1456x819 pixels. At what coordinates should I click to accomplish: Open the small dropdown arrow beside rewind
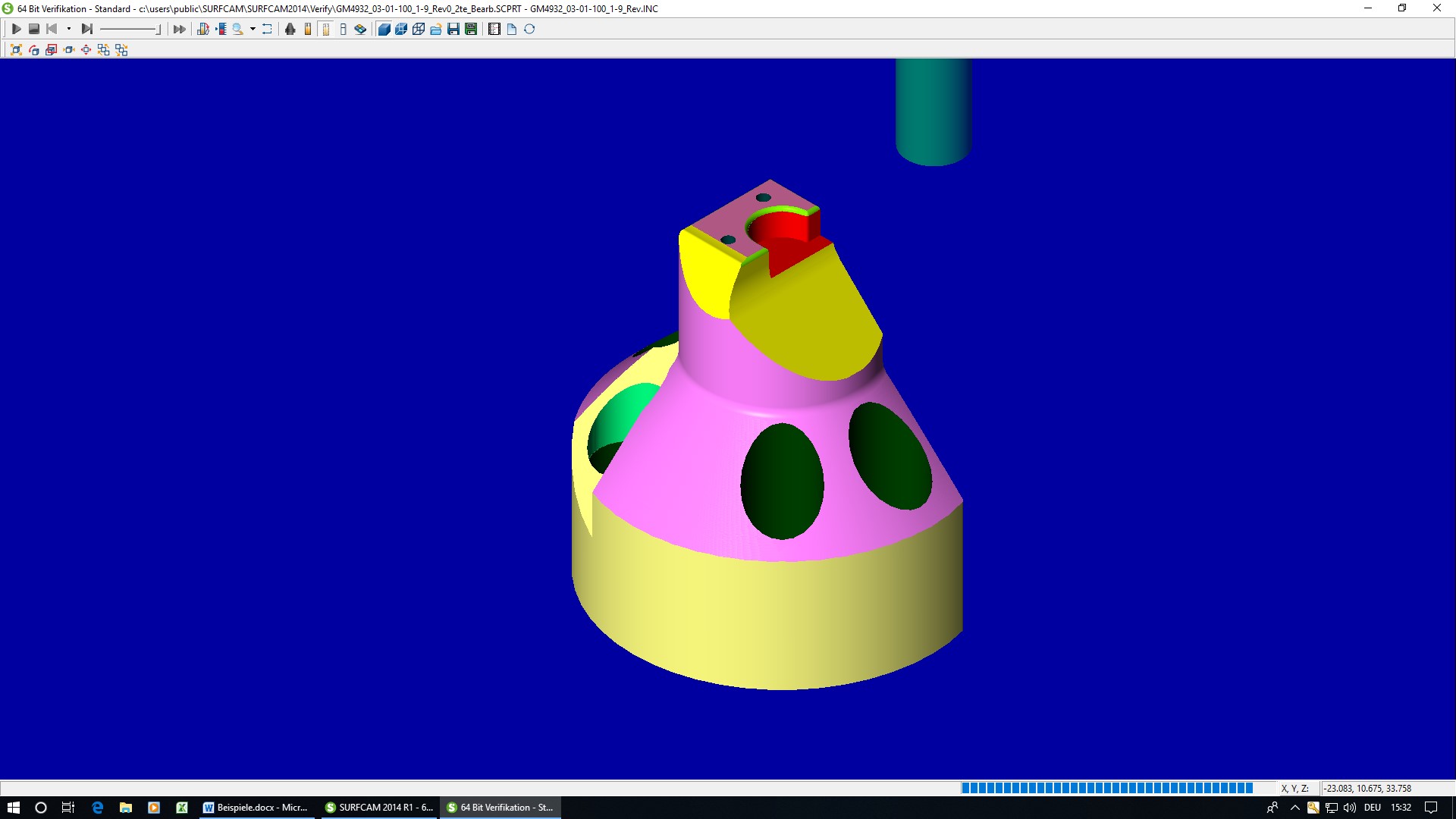(68, 29)
